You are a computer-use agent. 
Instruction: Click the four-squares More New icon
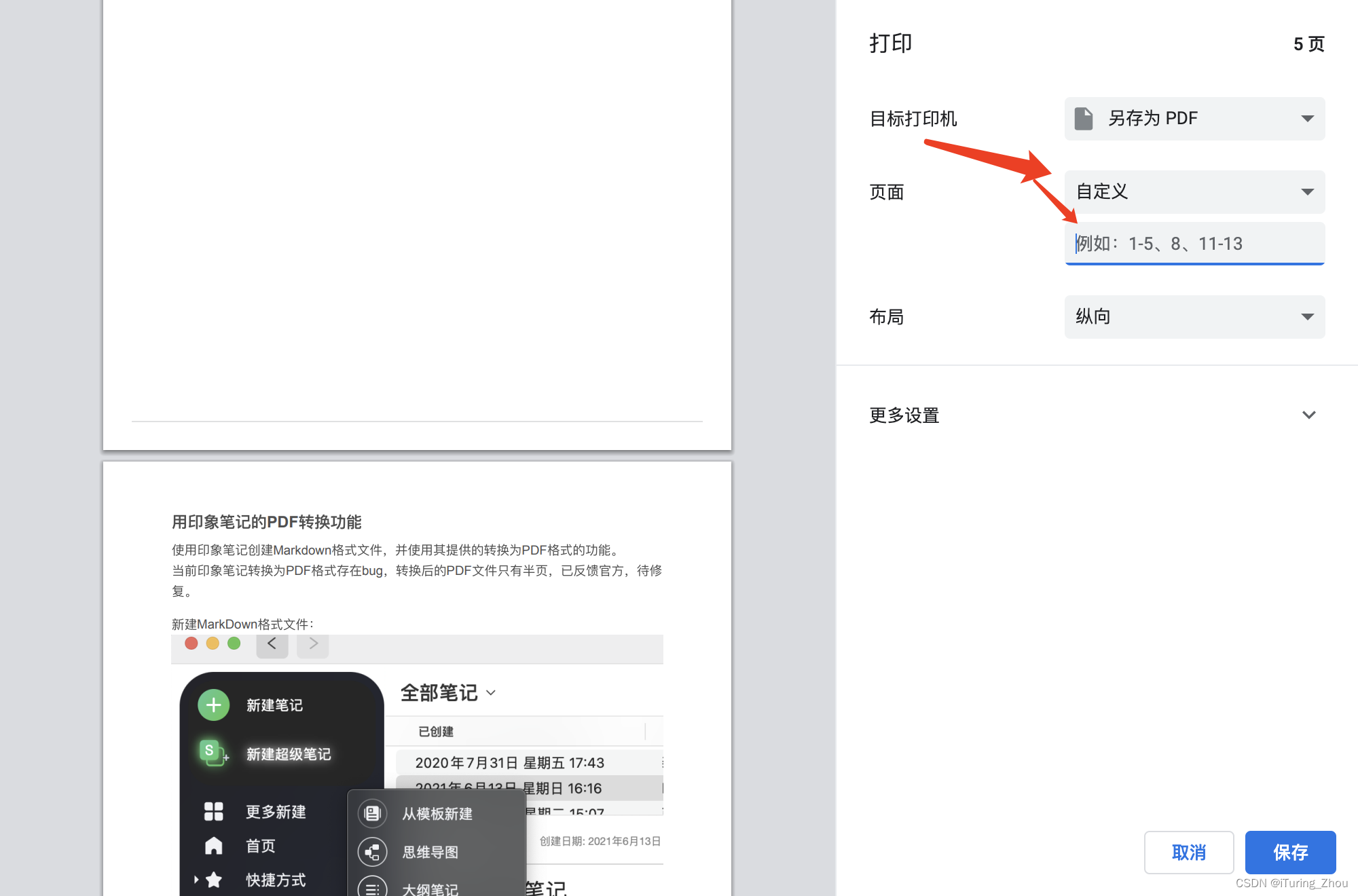click(x=213, y=811)
